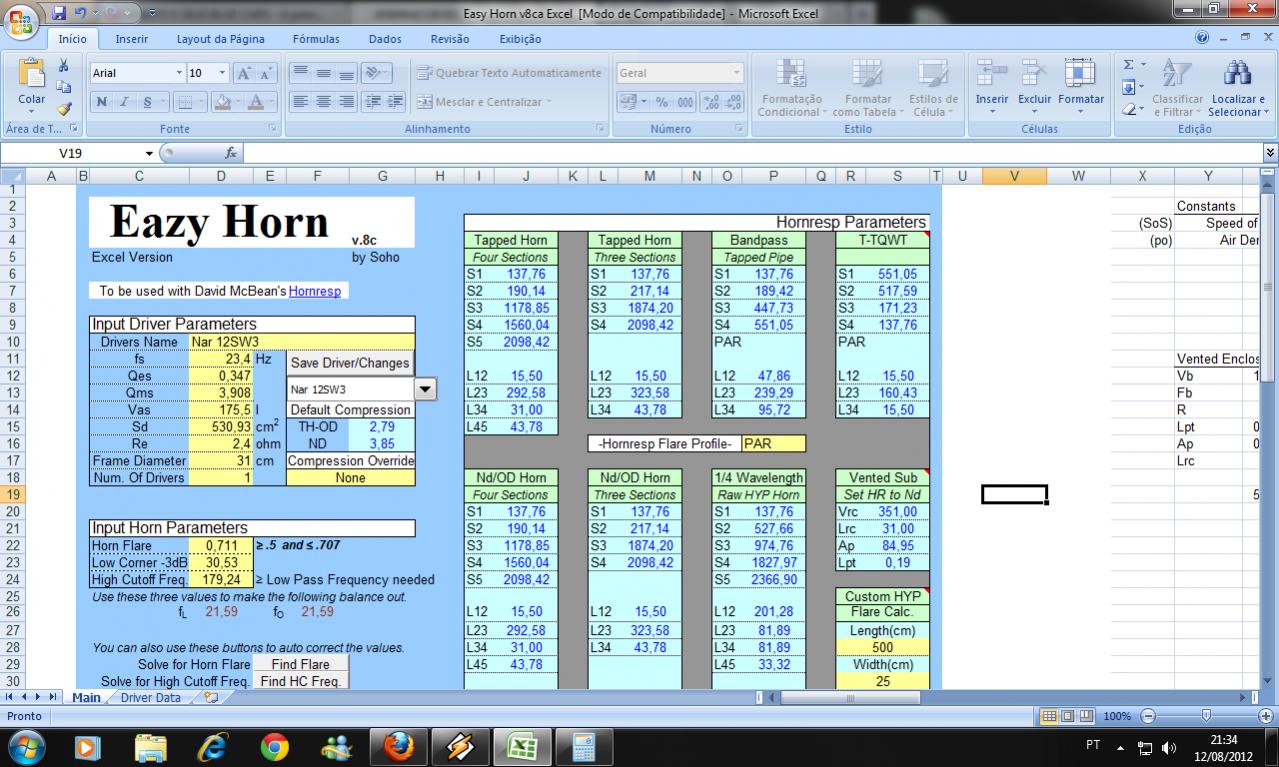Viewport: 1279px width, 767px height.
Task: Toggle underline S formatting
Action: tap(148, 101)
